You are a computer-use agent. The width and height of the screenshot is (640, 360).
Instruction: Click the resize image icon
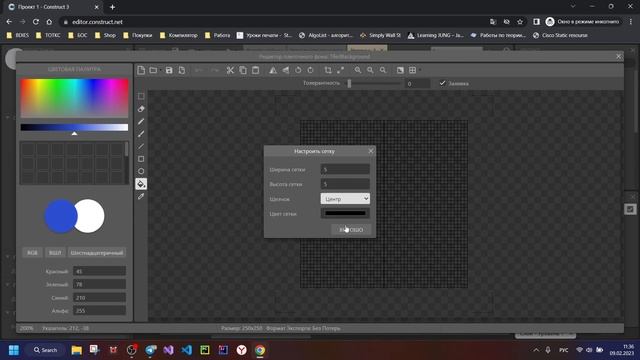coord(340,70)
